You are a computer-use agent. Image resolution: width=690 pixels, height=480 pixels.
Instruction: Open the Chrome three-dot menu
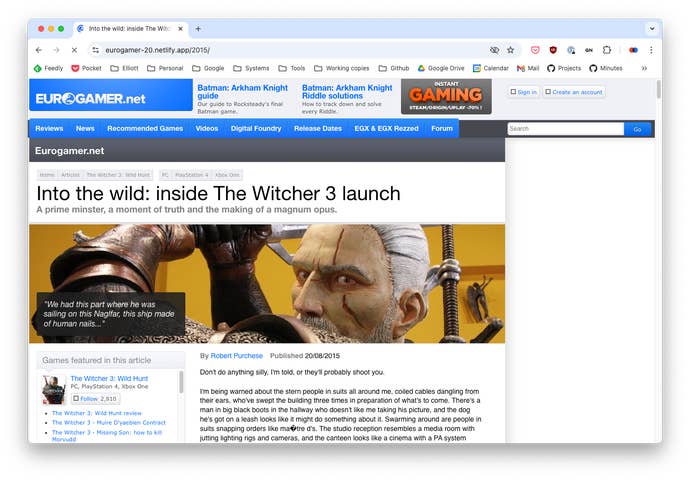(651, 50)
